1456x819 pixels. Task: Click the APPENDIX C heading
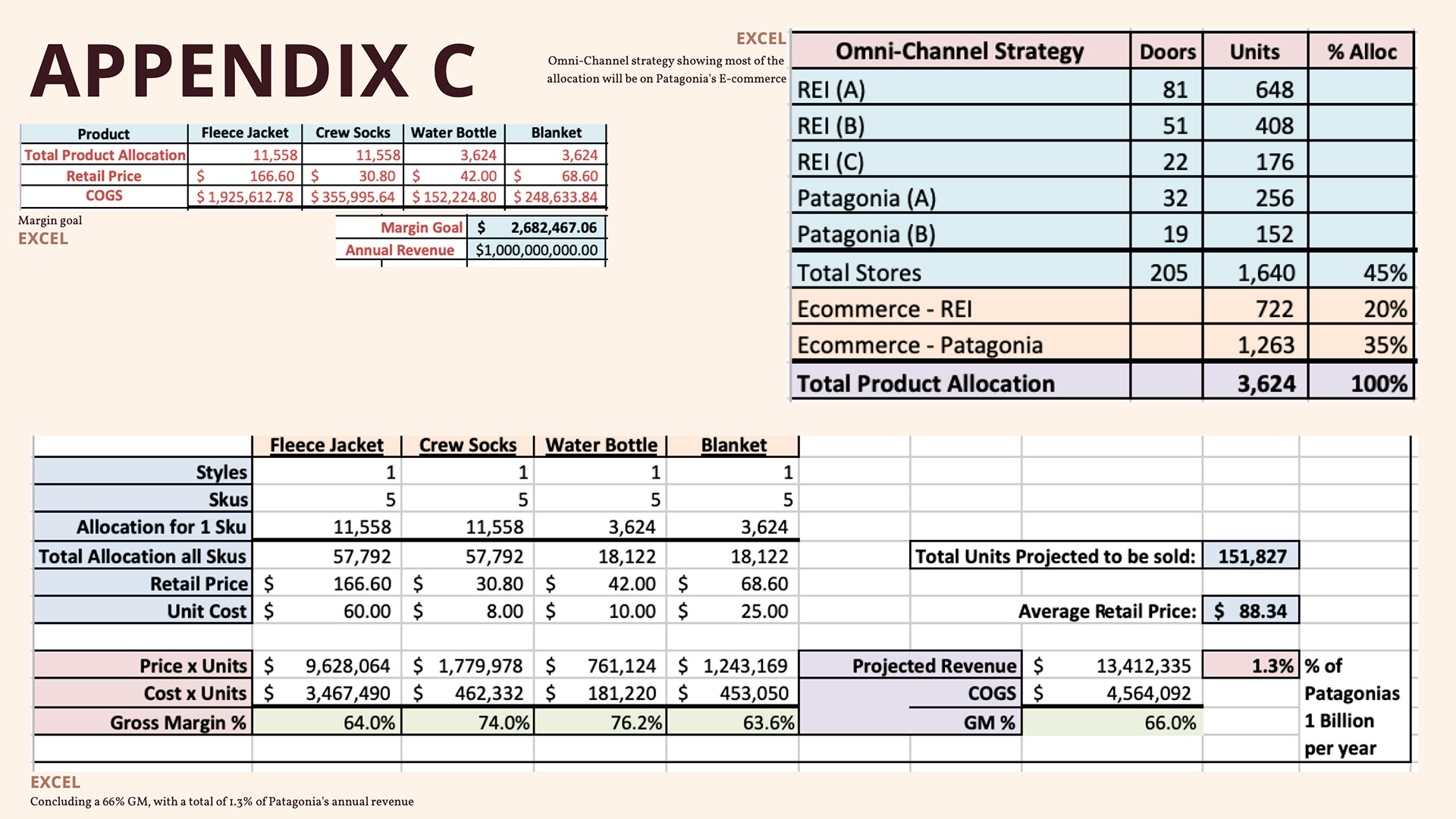[x=253, y=71]
